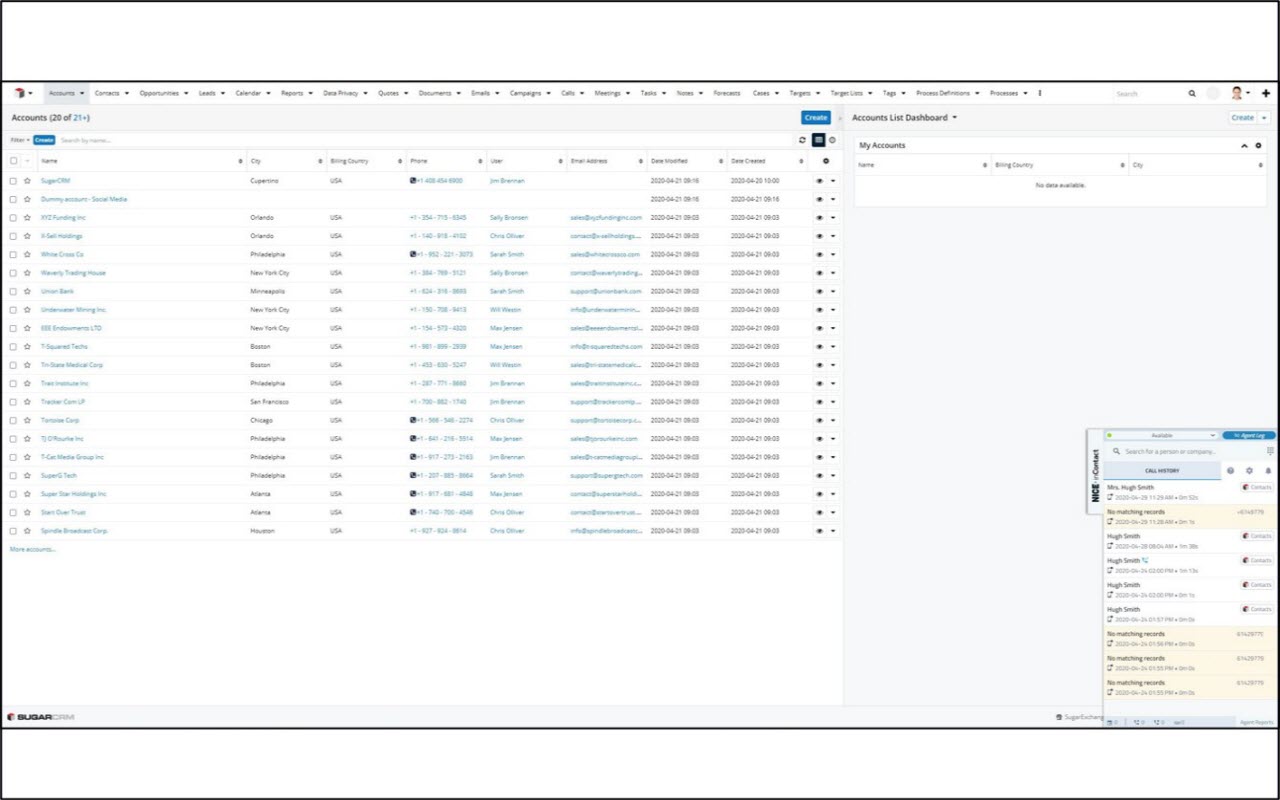Open the SugarCRM cube logo menu
This screenshot has width=1280, height=800.
coord(22,93)
